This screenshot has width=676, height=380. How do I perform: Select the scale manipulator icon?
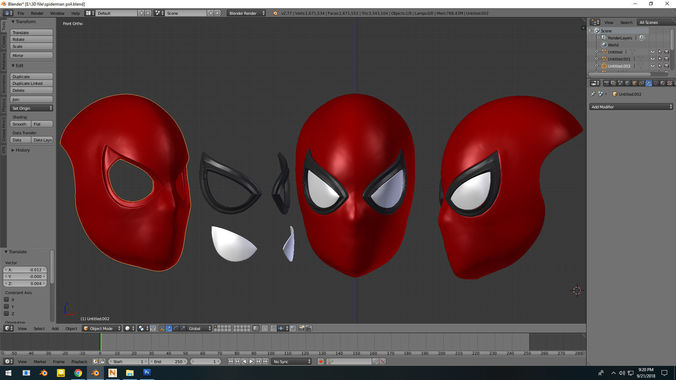[183, 328]
